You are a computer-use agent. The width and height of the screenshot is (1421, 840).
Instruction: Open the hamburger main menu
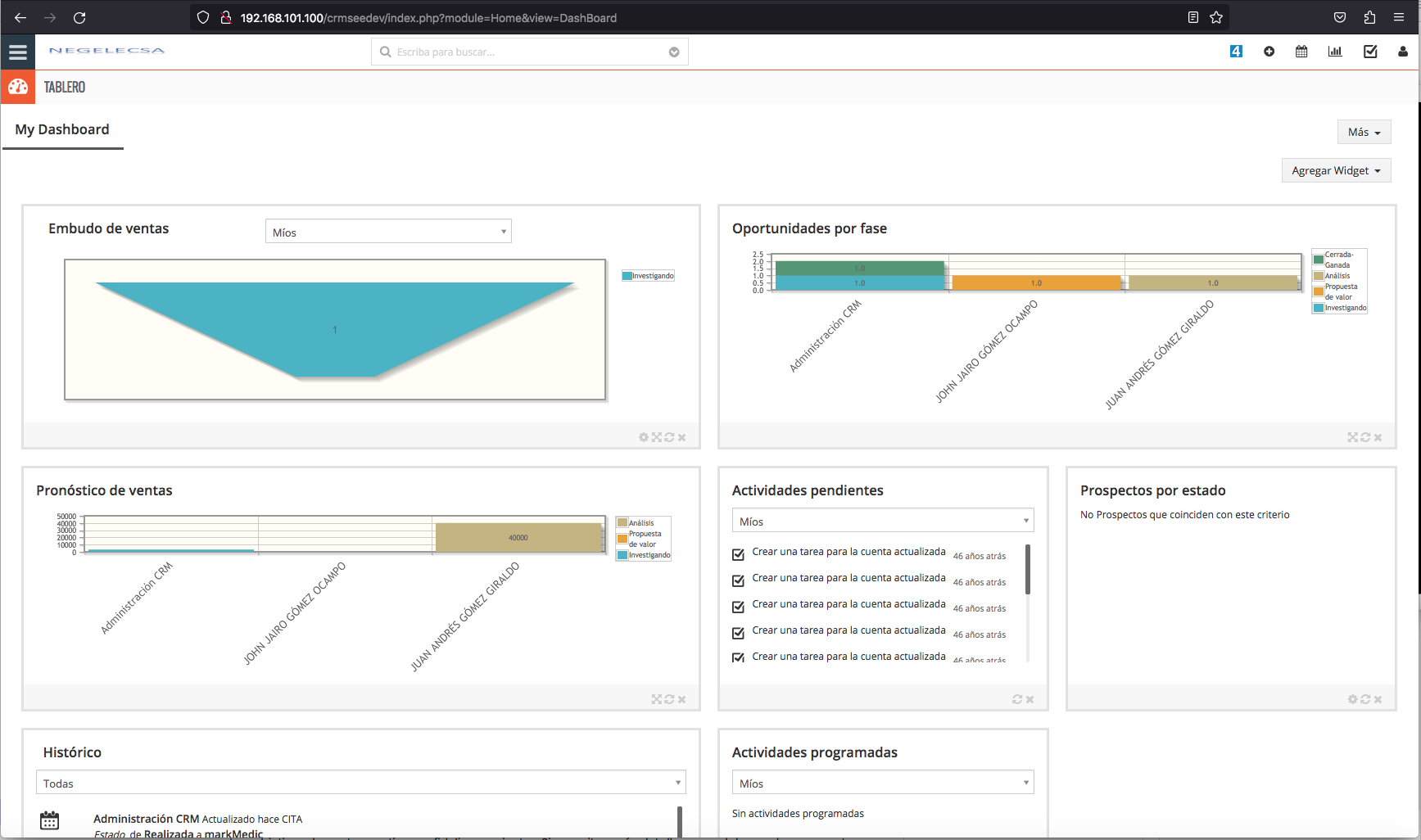click(18, 52)
